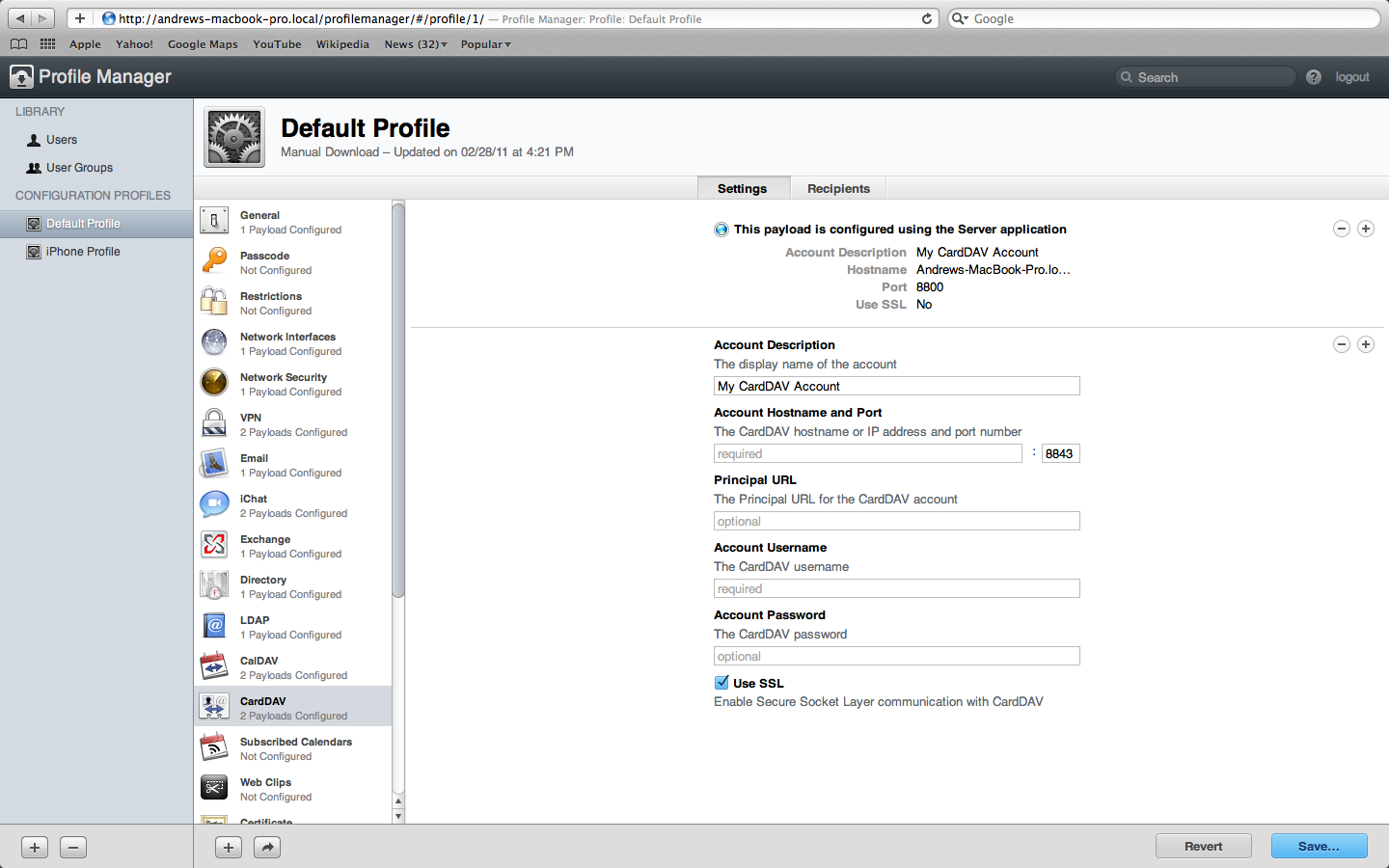Select the Network Interfaces globe icon
Viewport: 1389px width, 868px height.
click(x=214, y=342)
